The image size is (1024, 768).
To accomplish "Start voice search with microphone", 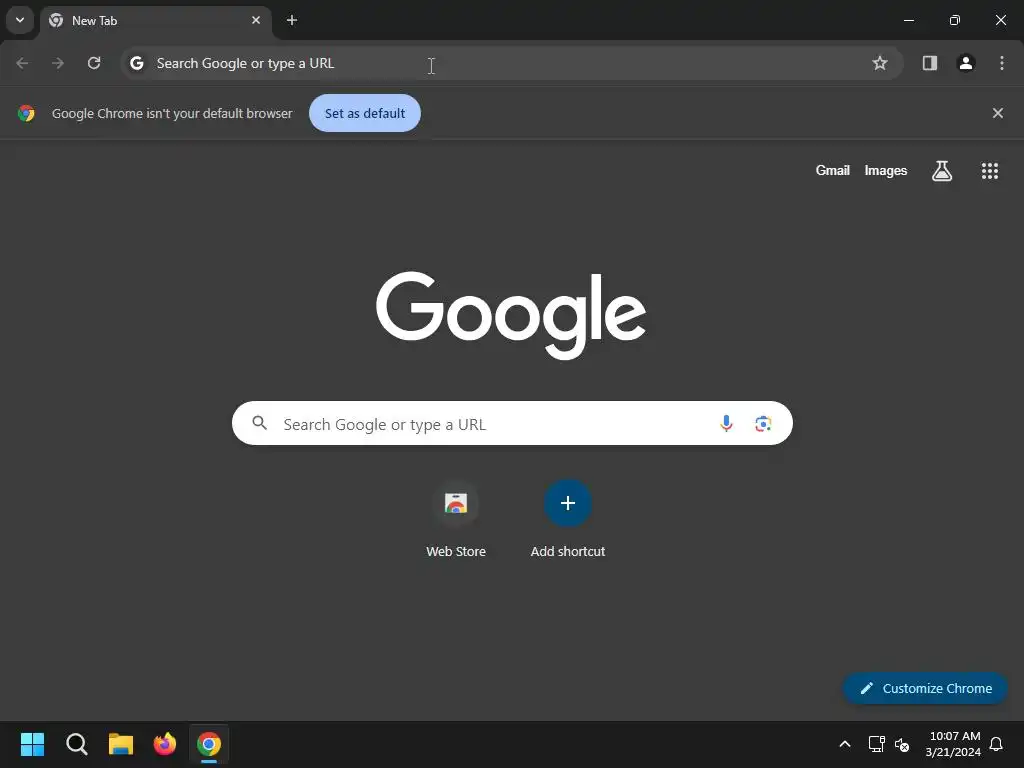I will click(726, 424).
